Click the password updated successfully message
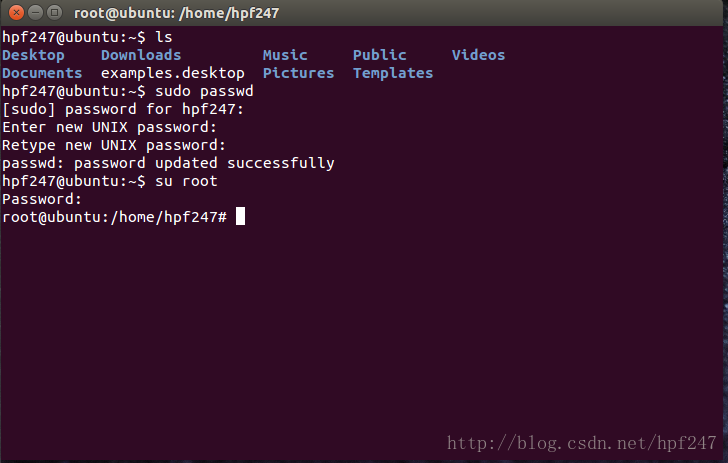728x463 pixels. 204,163
